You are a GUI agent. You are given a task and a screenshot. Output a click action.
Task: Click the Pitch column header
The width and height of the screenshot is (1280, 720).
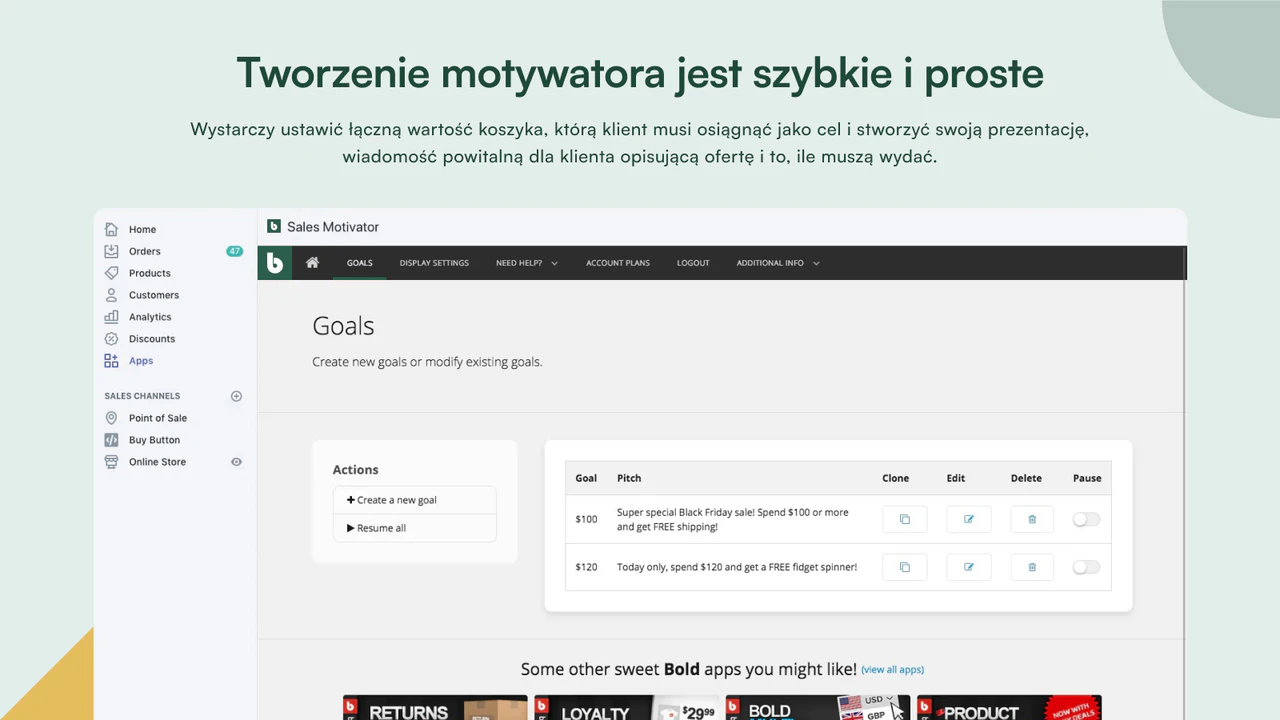[629, 478]
